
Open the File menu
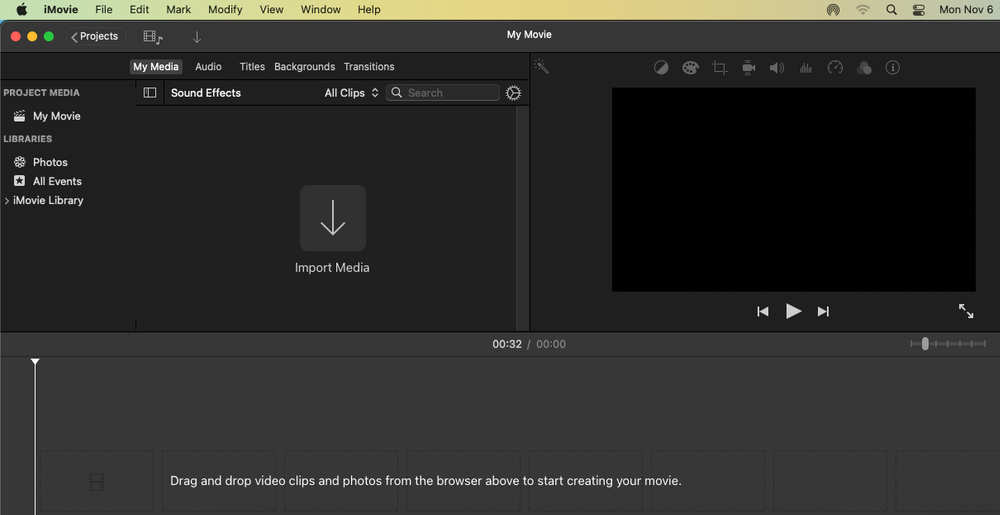click(103, 10)
